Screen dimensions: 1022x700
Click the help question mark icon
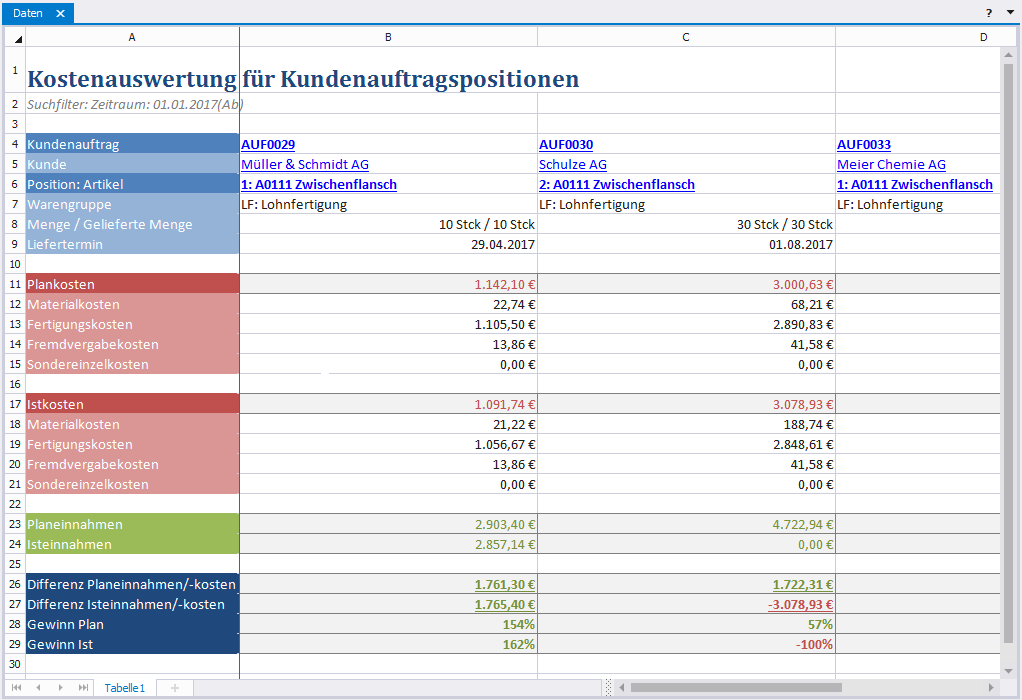[989, 13]
